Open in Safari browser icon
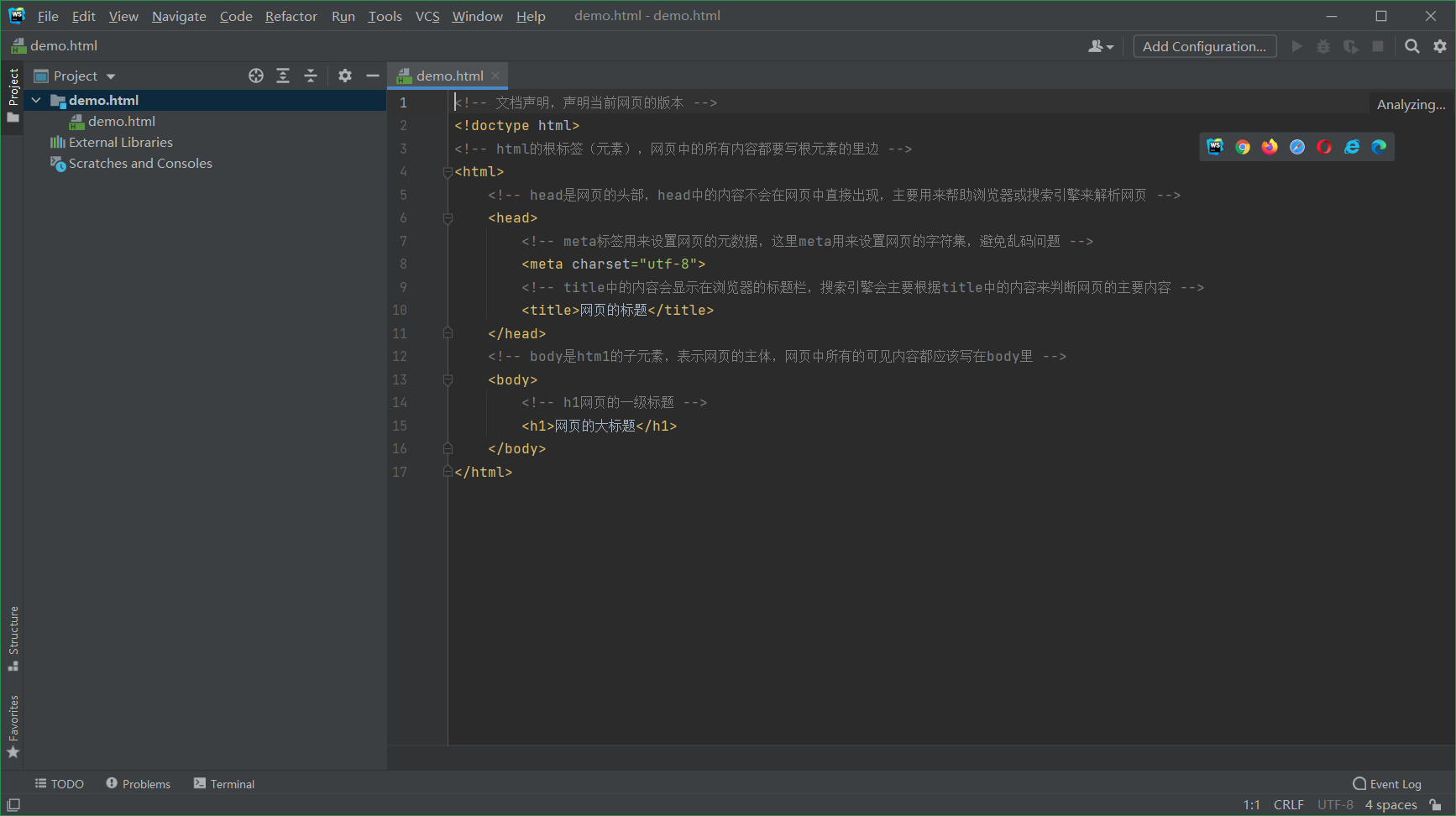Viewport: 1456px width, 816px height. tap(1297, 147)
